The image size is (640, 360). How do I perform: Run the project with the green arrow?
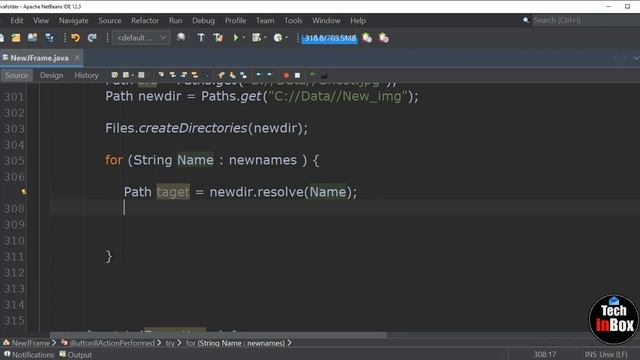[x=236, y=38]
